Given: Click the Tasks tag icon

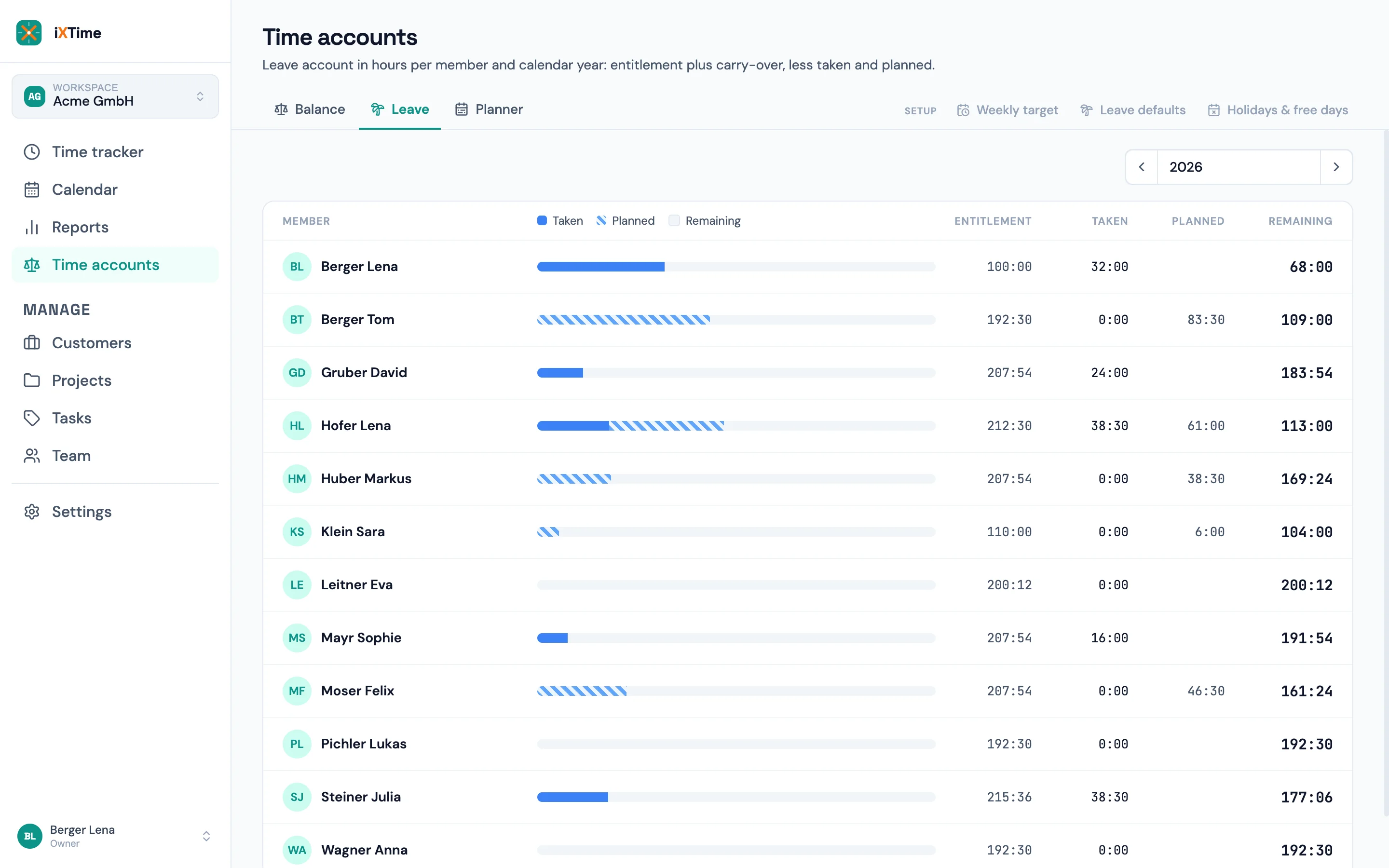Looking at the screenshot, I should coord(31,418).
